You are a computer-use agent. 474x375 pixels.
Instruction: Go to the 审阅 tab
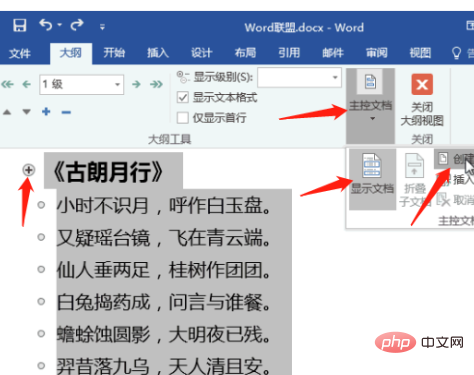377,53
